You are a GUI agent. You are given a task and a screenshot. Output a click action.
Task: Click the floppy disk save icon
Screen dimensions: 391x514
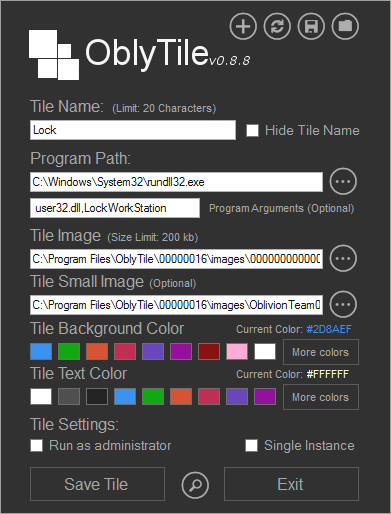coord(311,26)
